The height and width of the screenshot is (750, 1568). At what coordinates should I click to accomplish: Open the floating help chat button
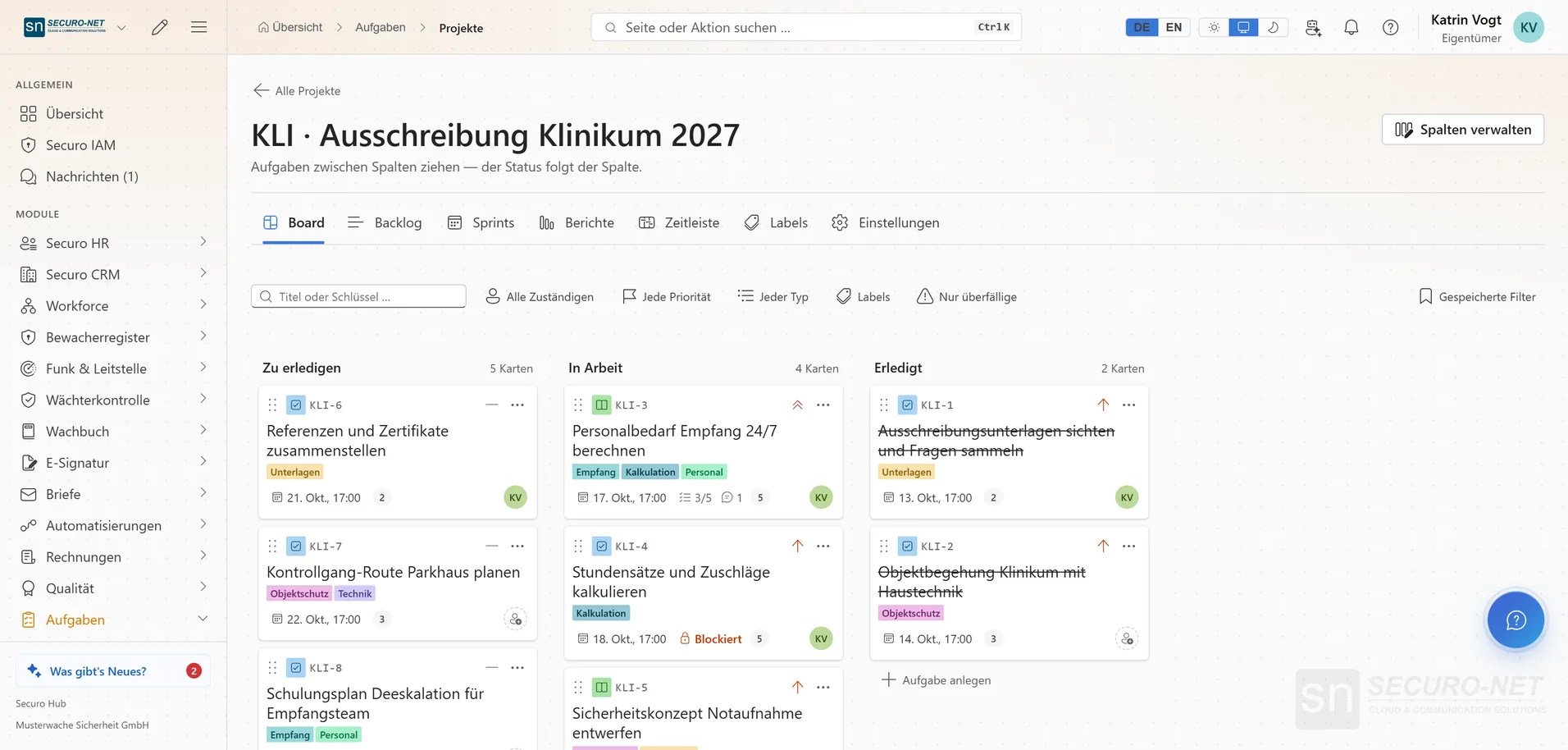(1516, 620)
